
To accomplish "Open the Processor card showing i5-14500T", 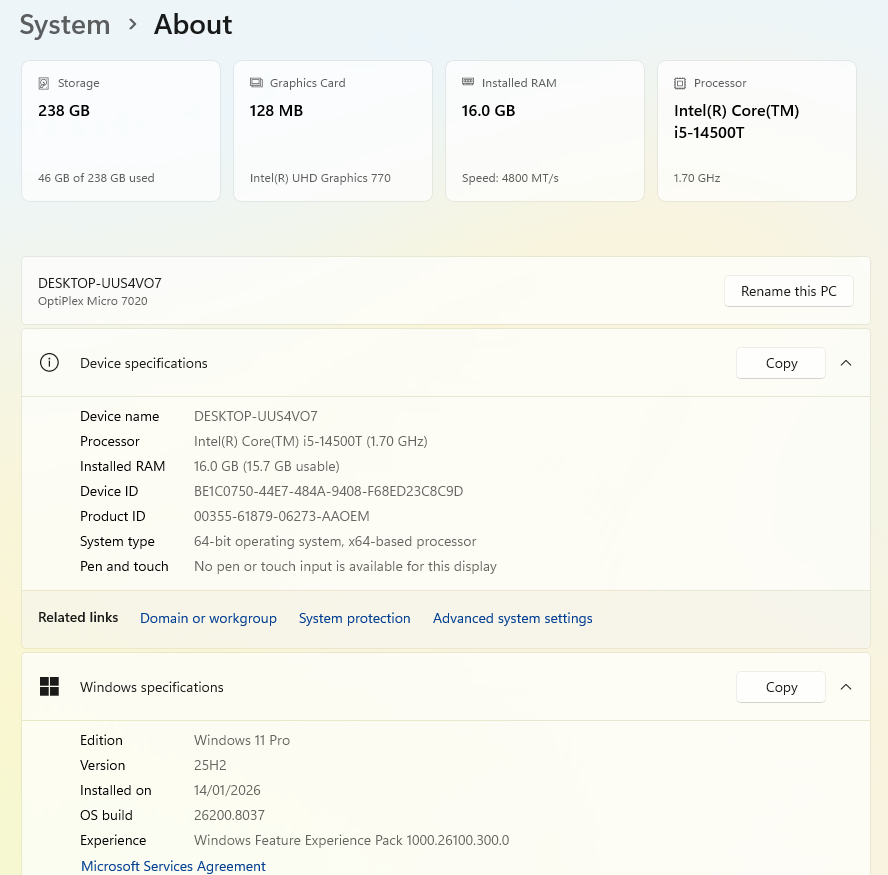I will pyautogui.click(x=757, y=131).
